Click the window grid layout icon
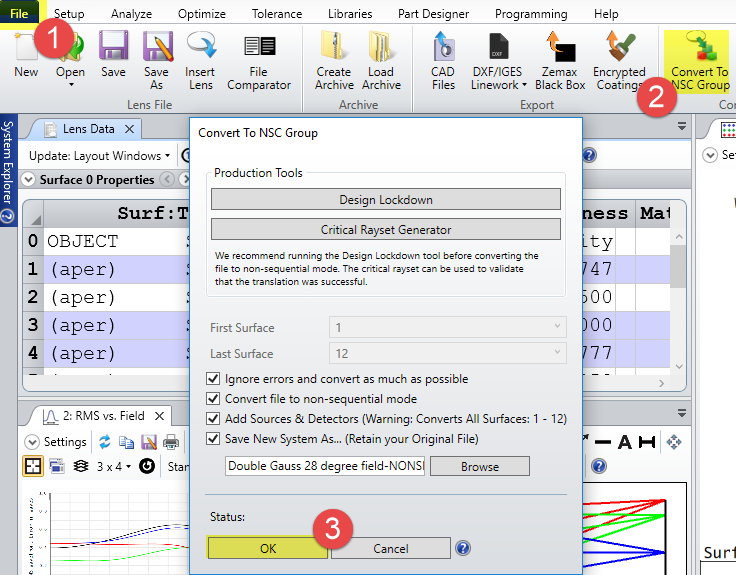 click(33, 467)
